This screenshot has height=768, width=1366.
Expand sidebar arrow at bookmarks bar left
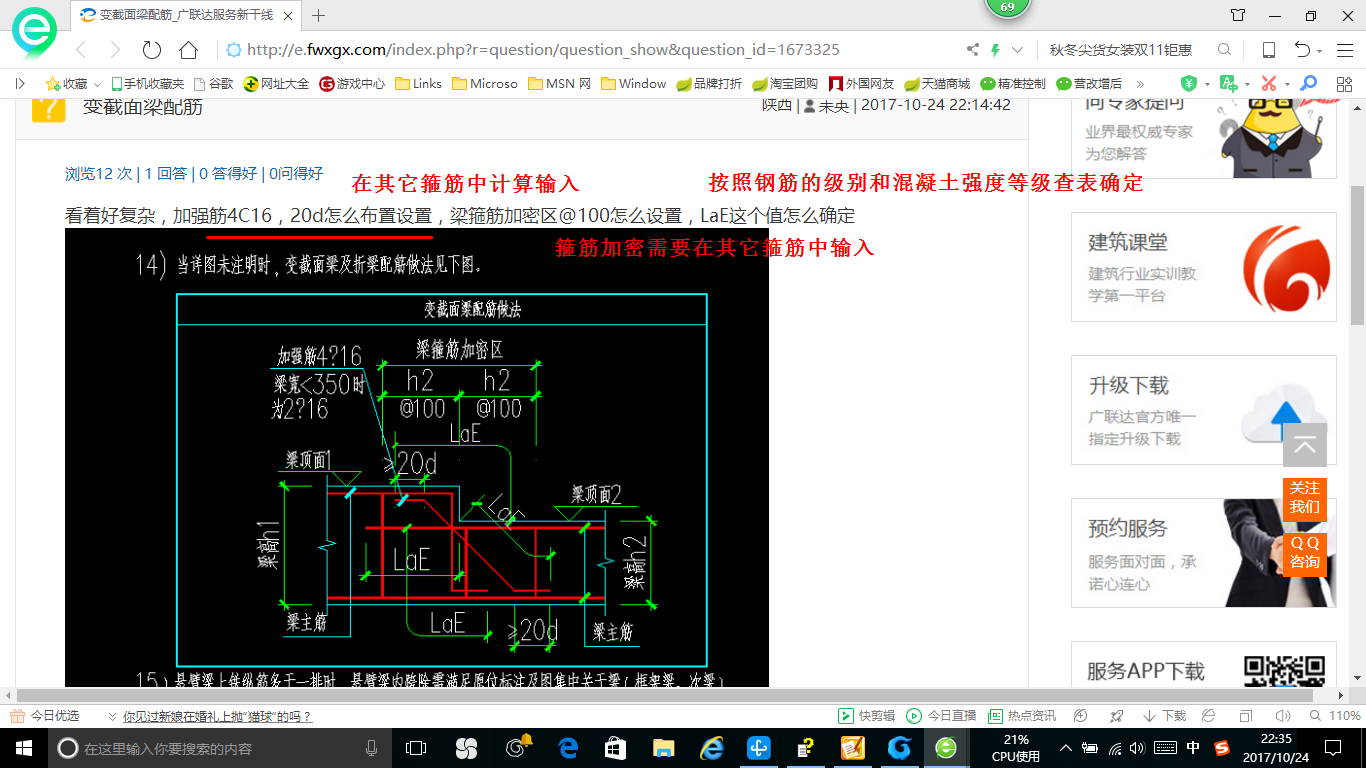point(20,84)
